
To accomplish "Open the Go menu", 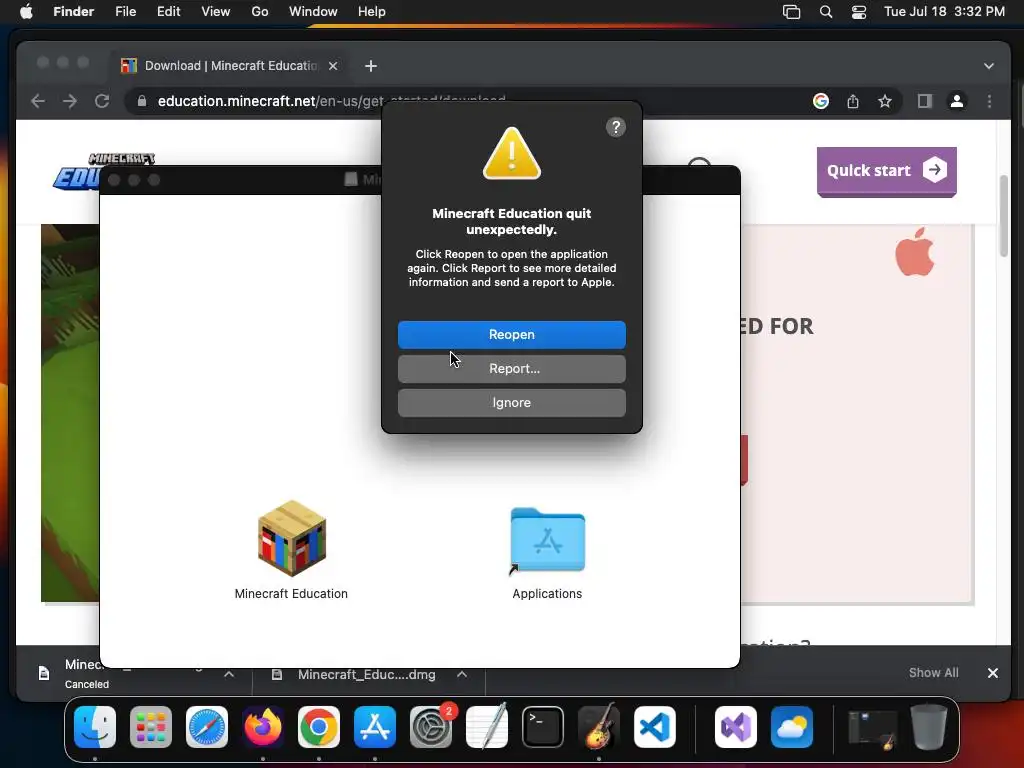I will pyautogui.click(x=260, y=12).
